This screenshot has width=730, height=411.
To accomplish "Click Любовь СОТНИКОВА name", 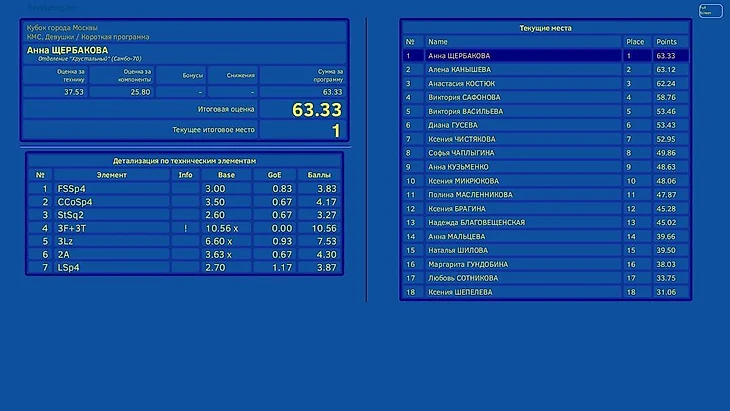I will click(463, 278).
